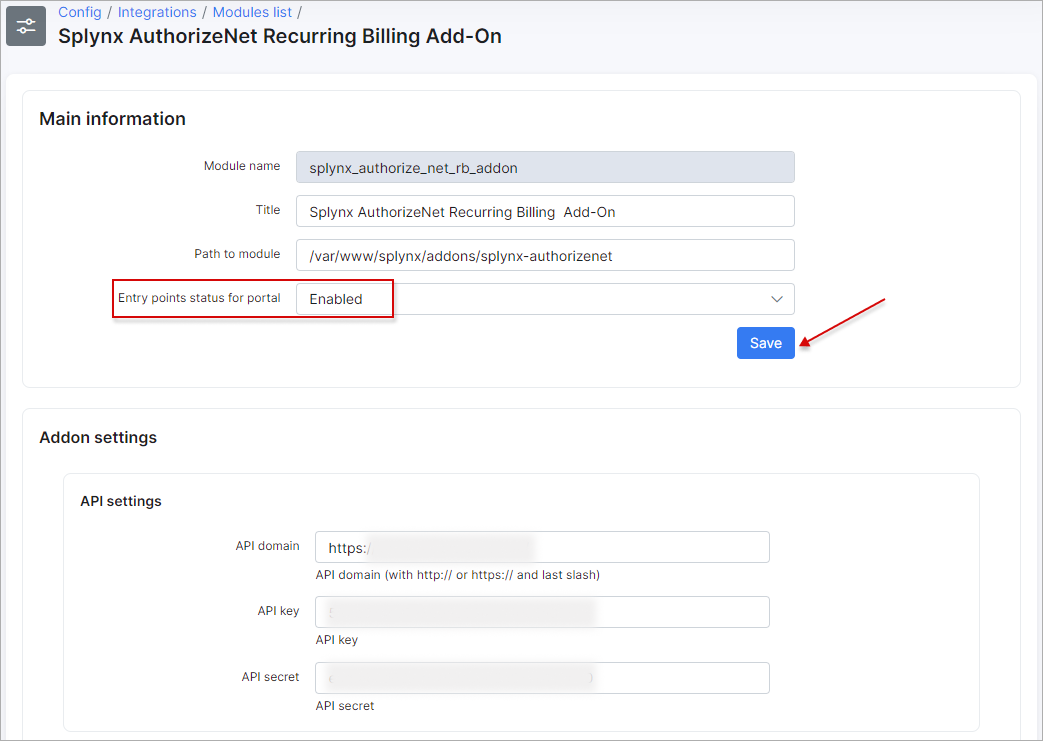Click the Main information heading

112,118
